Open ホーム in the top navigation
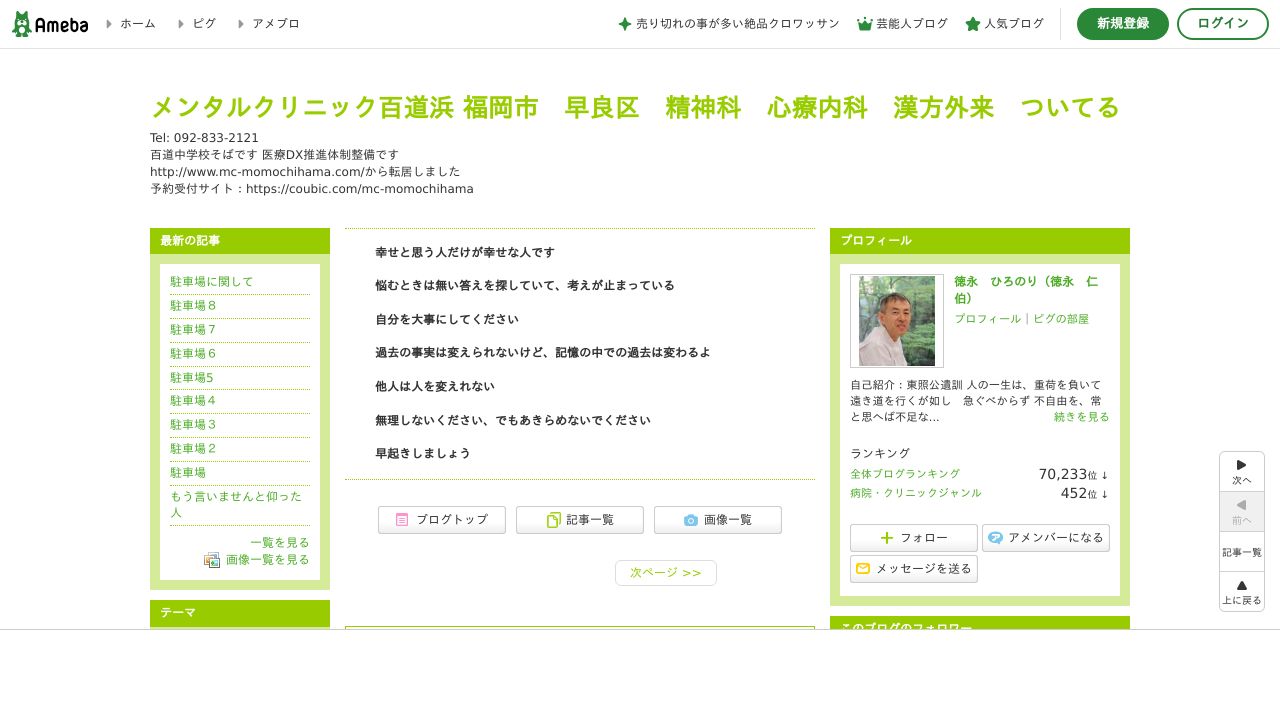1280x720 pixels. [x=137, y=23]
